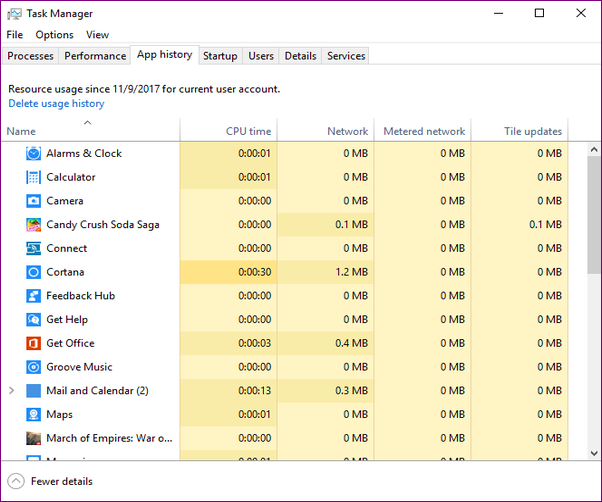Select the March of Empires row
Screen dimensions: 602x502
[109, 438]
